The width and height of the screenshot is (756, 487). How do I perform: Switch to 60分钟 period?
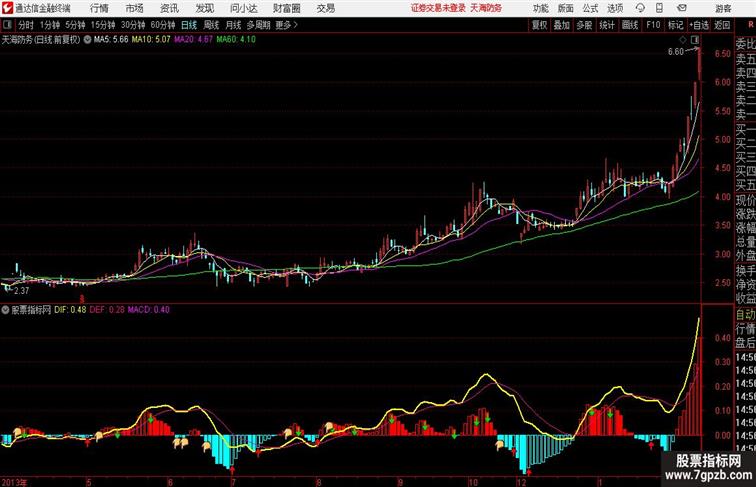tap(163, 25)
